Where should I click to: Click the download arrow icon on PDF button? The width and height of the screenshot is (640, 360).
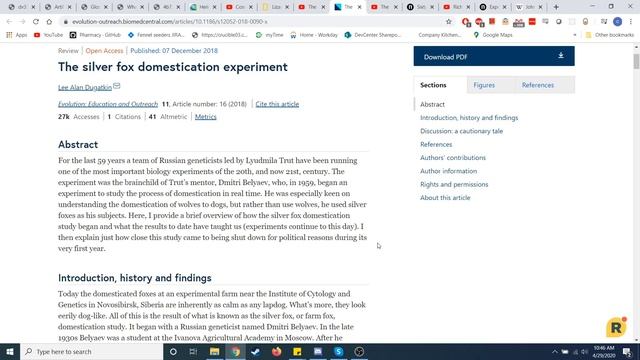pos(561,56)
